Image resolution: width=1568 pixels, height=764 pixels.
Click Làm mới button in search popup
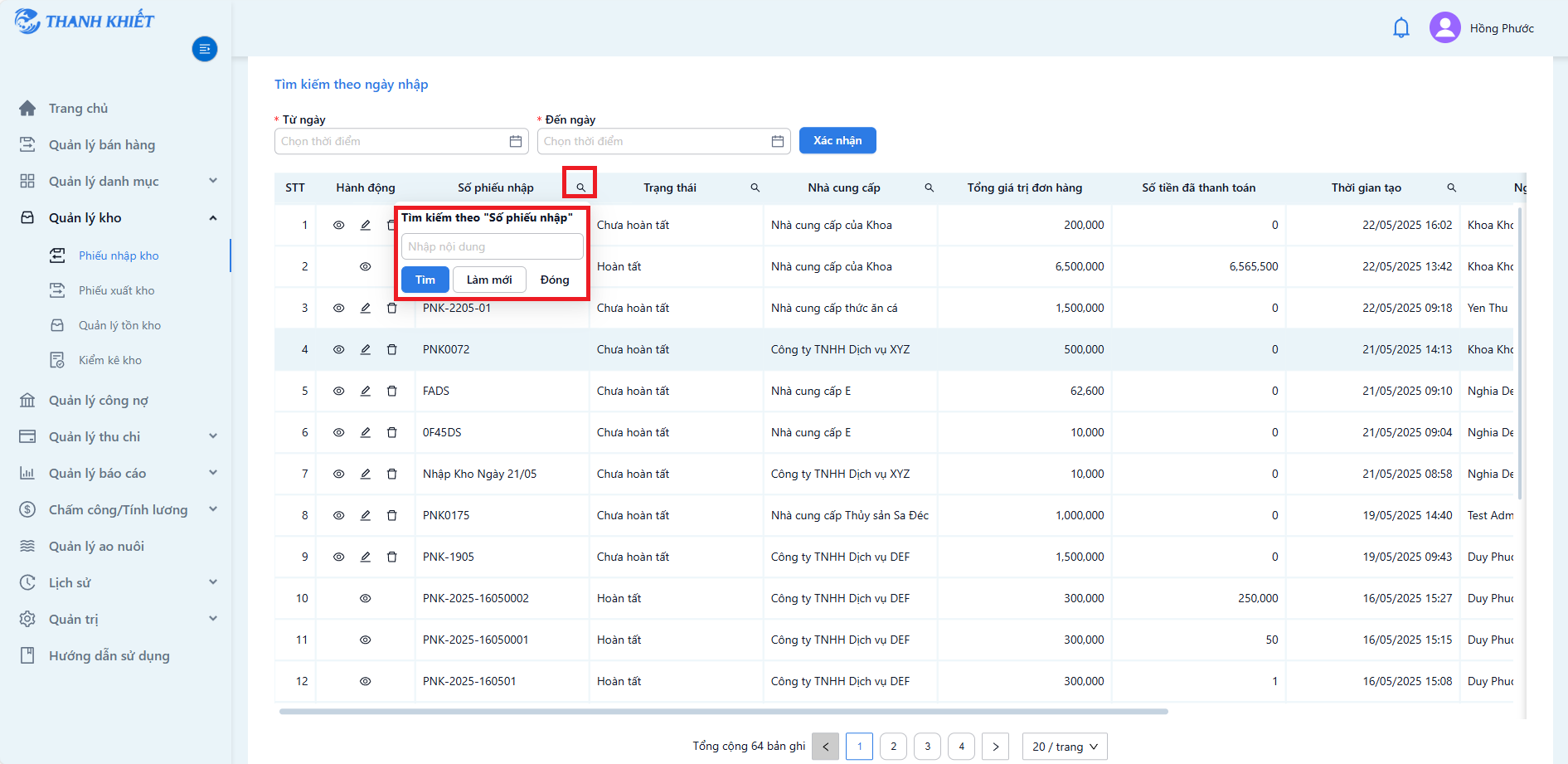(x=489, y=280)
